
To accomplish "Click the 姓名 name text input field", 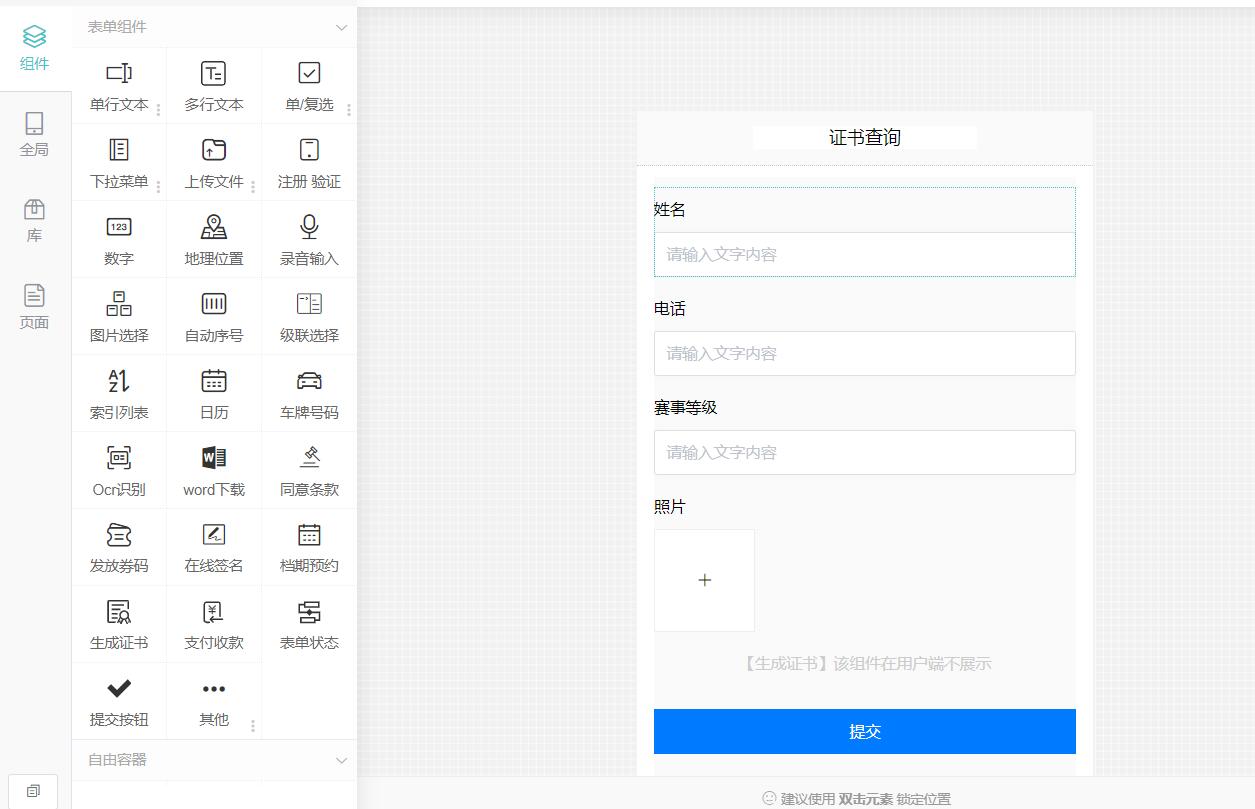I will pyautogui.click(x=864, y=254).
